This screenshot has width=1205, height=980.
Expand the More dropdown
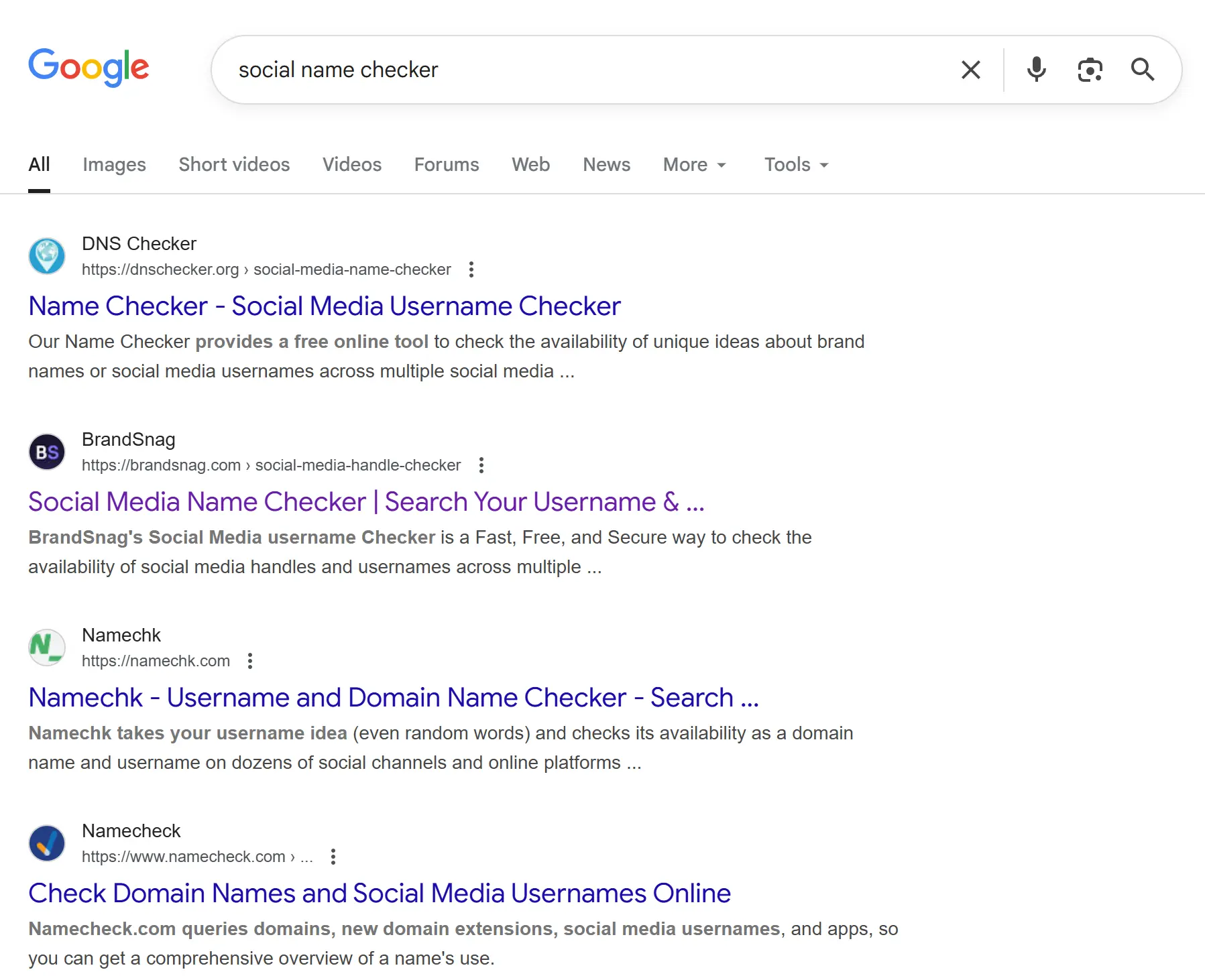(694, 165)
